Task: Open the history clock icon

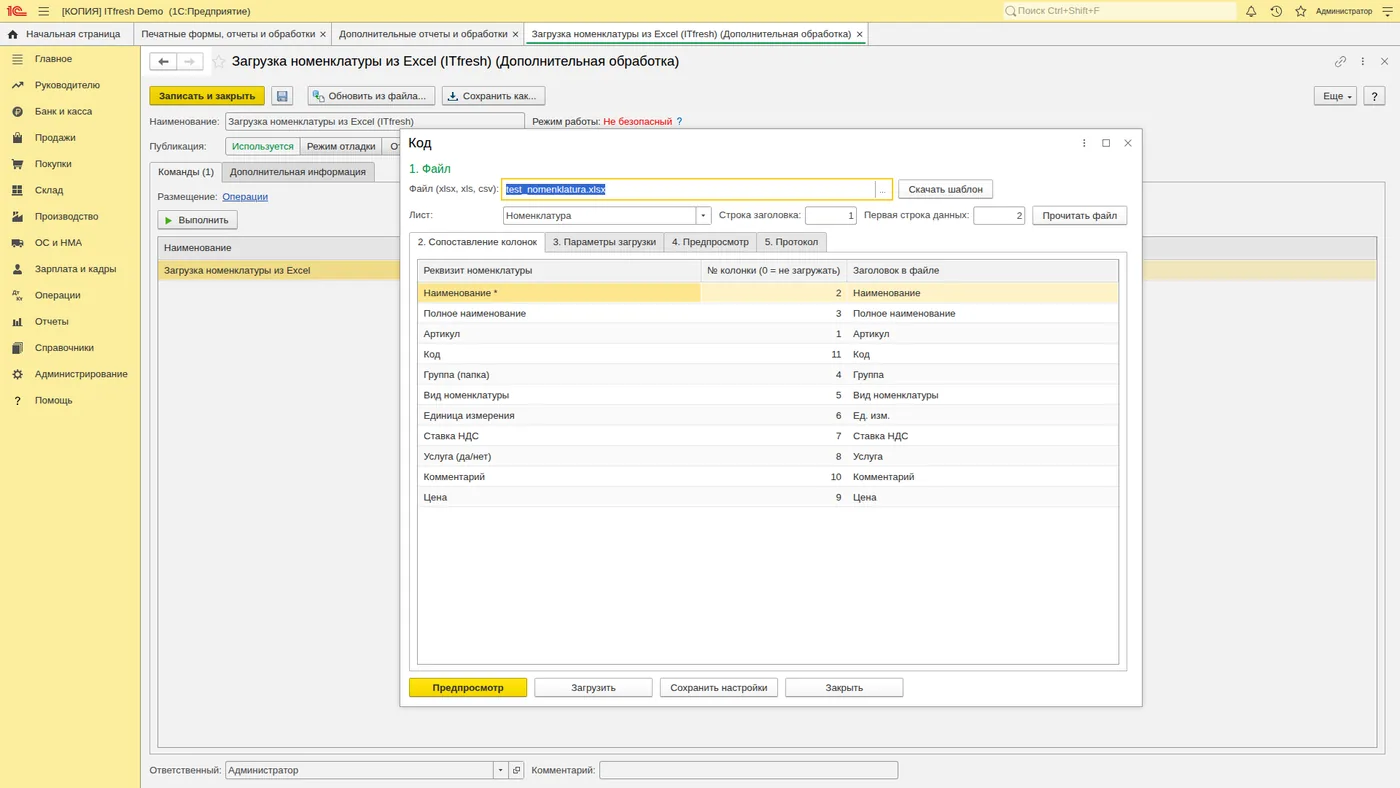Action: [1276, 11]
